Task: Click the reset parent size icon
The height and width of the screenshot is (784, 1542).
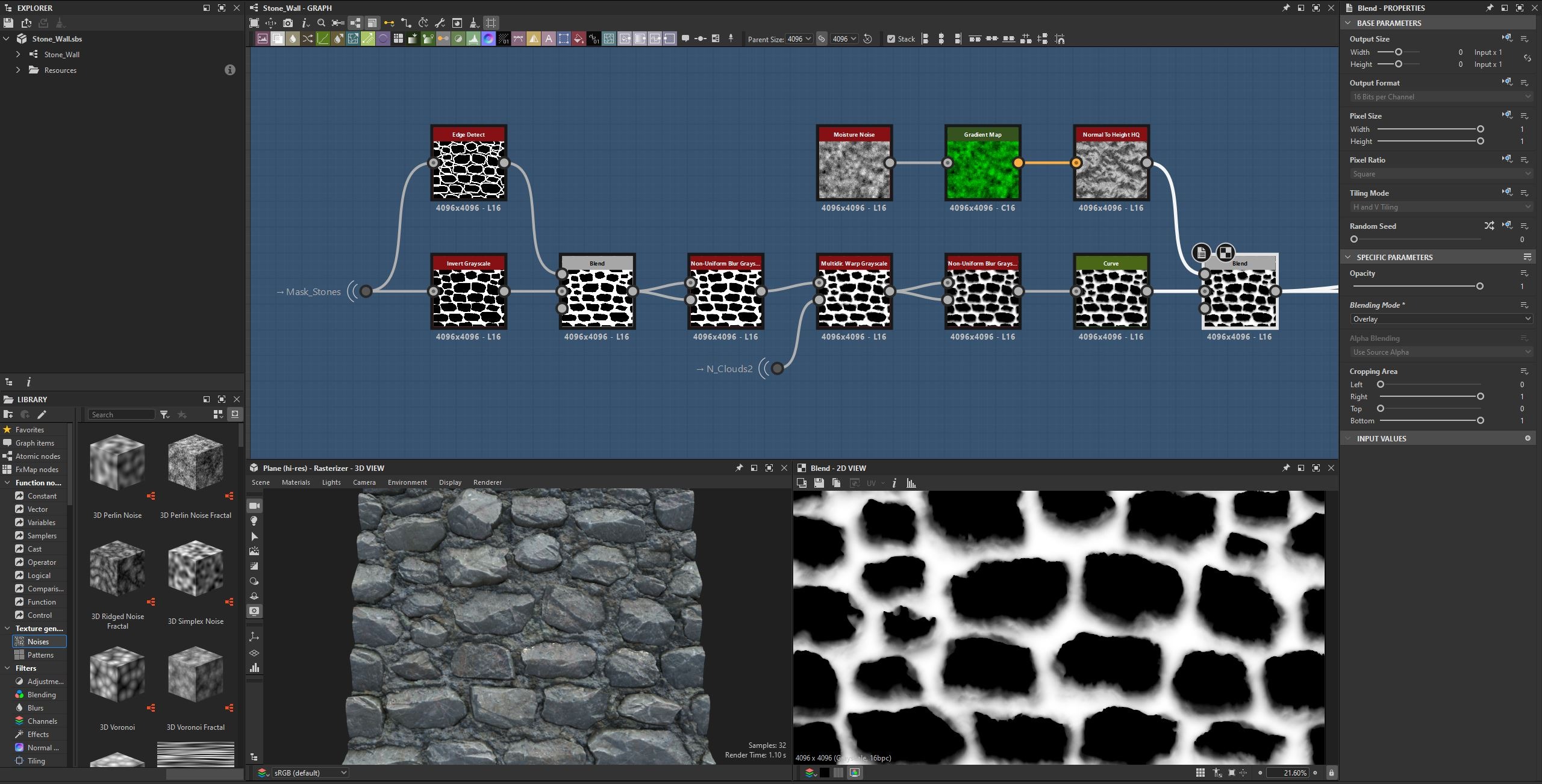Action: pyautogui.click(x=867, y=39)
